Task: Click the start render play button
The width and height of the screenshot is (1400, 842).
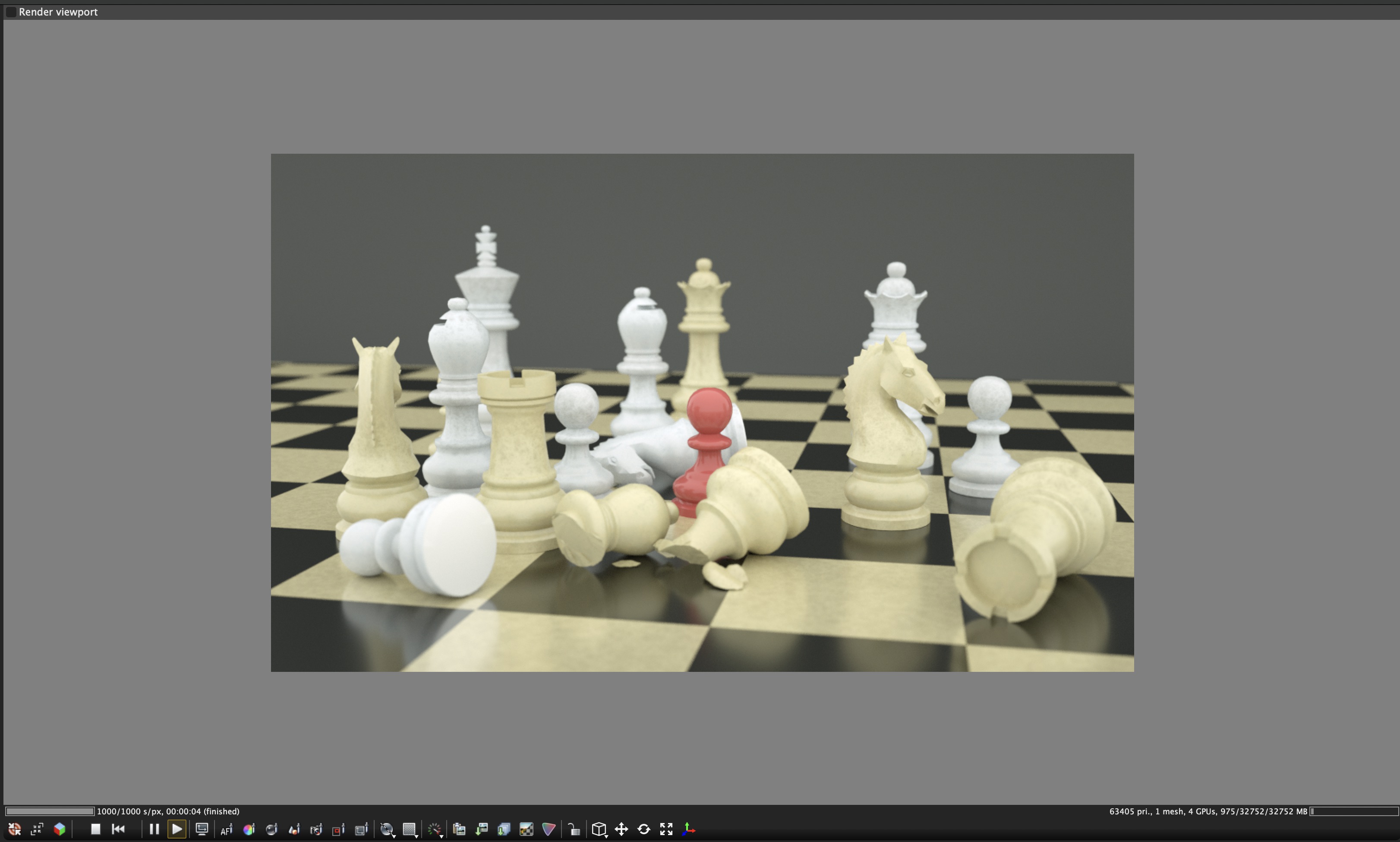Action: [177, 829]
